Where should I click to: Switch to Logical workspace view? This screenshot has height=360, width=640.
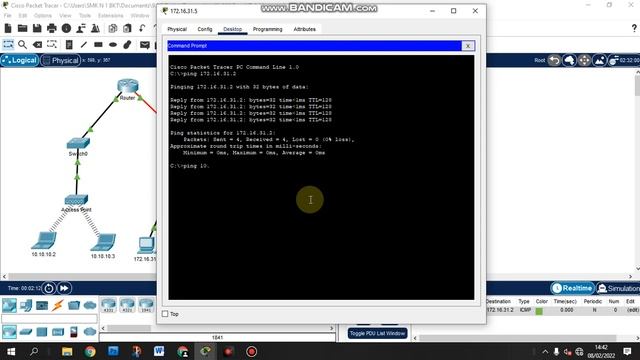19,60
